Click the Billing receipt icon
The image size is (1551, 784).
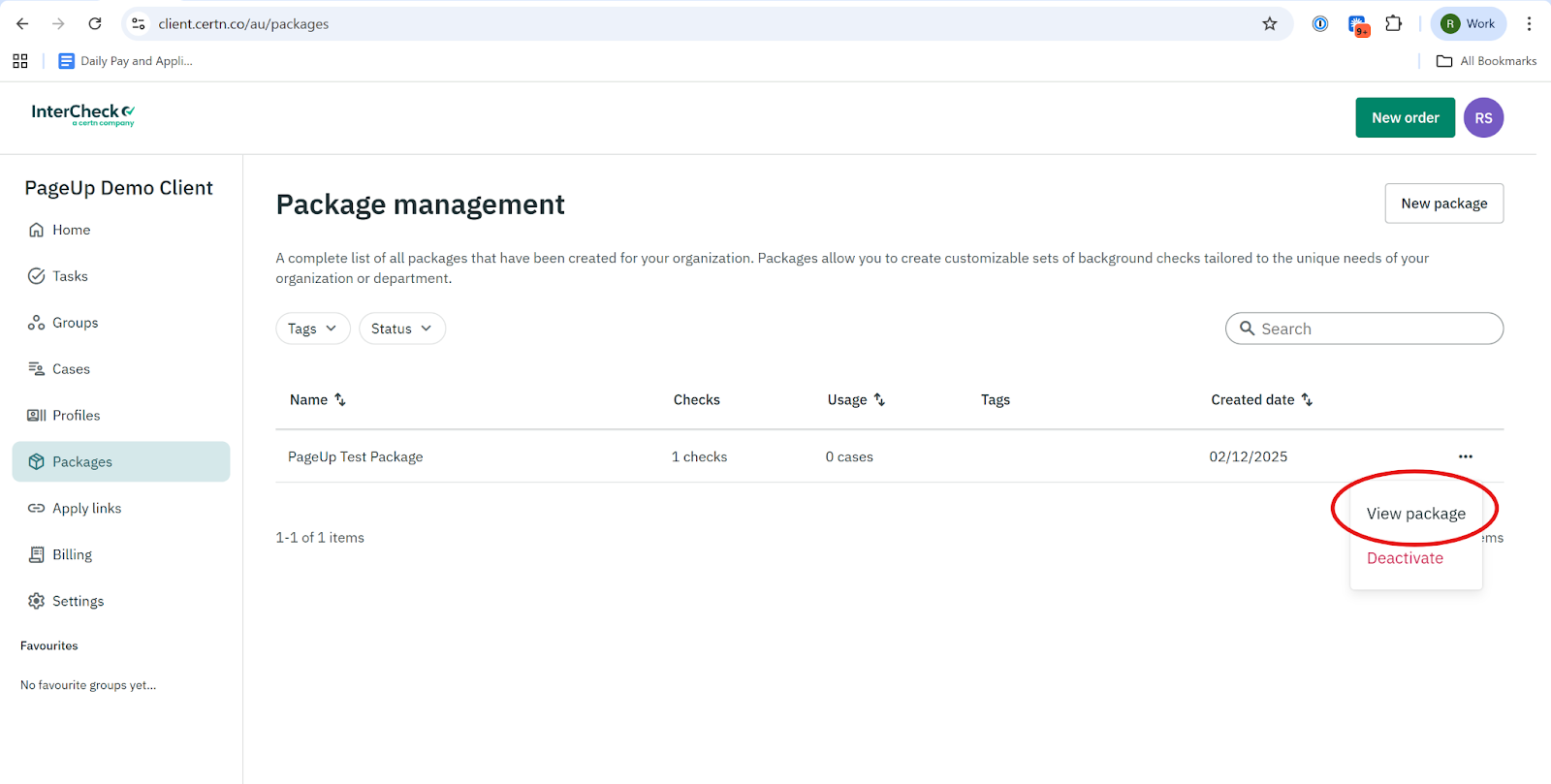[36, 554]
